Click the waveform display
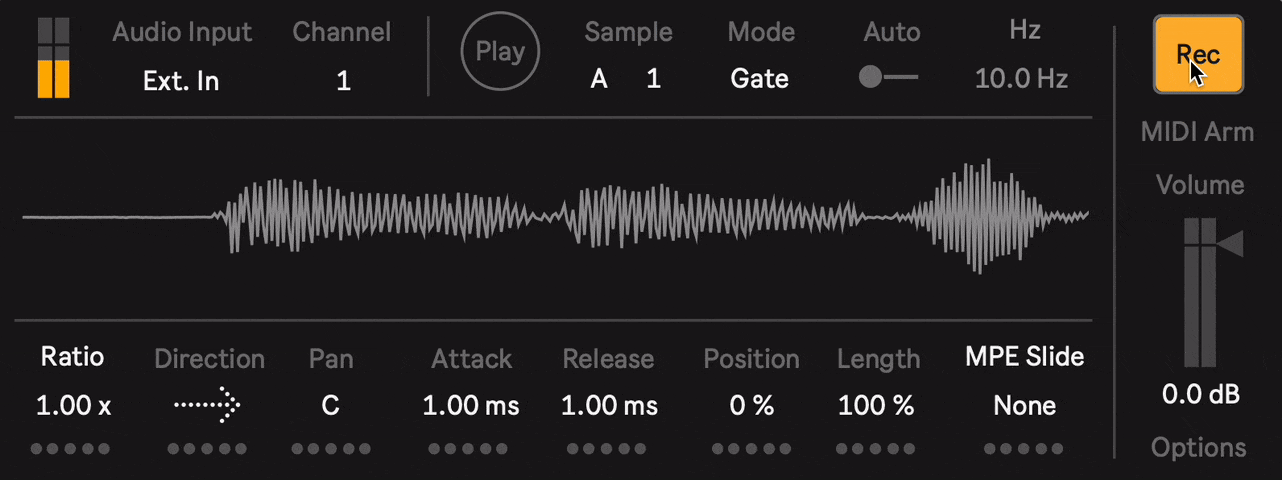Viewport: 1282px width, 480px height. tap(555, 216)
